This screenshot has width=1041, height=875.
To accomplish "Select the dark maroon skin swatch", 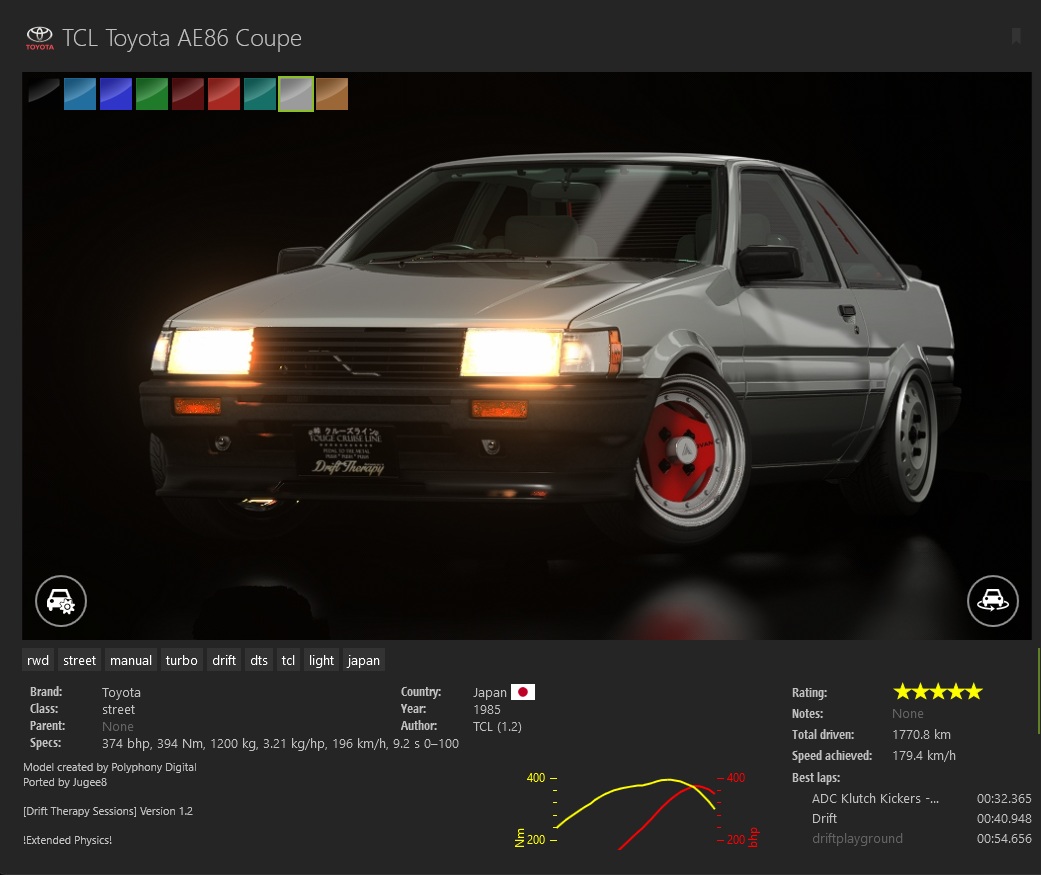I will coord(188,94).
